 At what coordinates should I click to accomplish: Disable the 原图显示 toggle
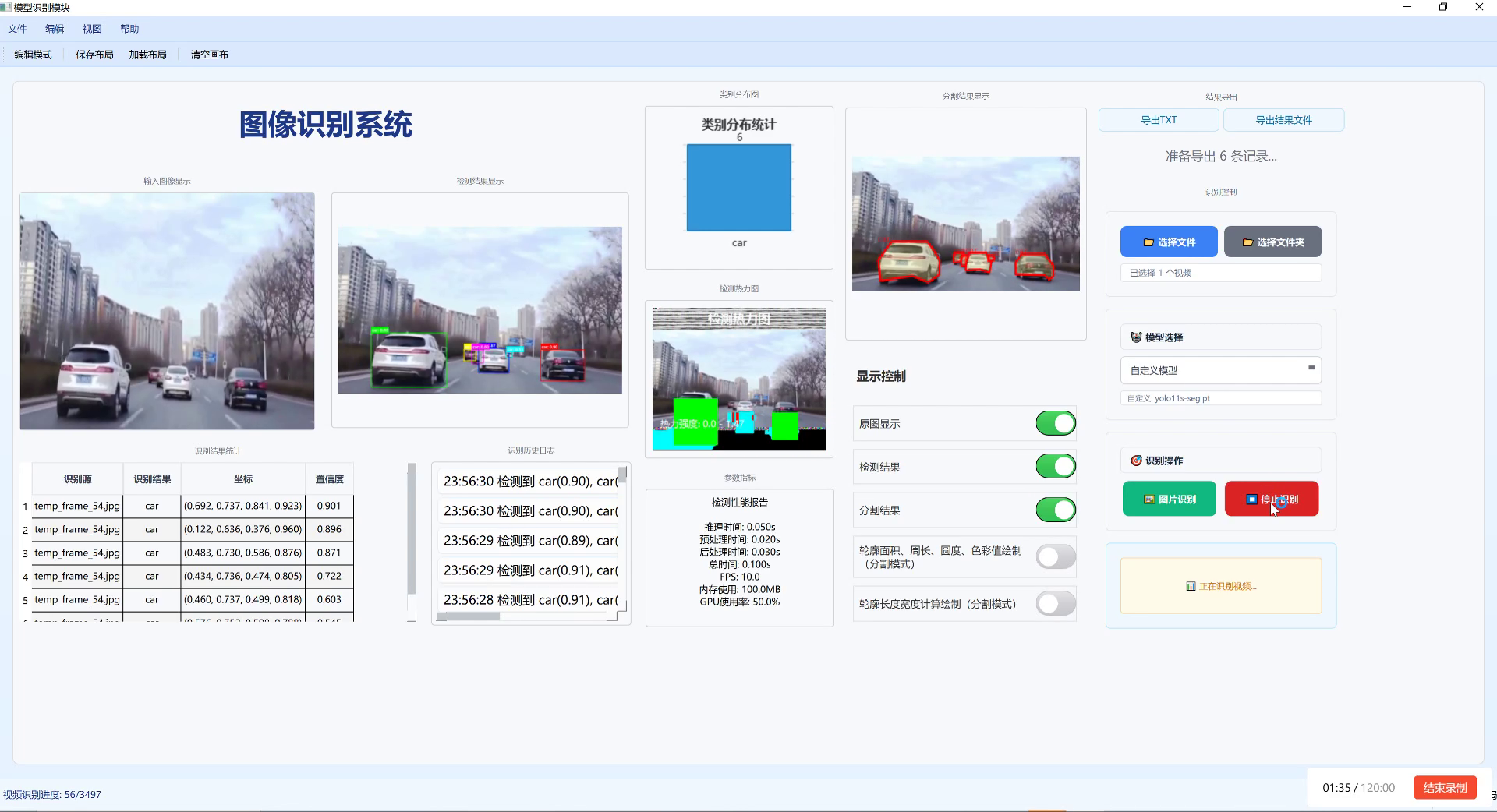tap(1055, 423)
